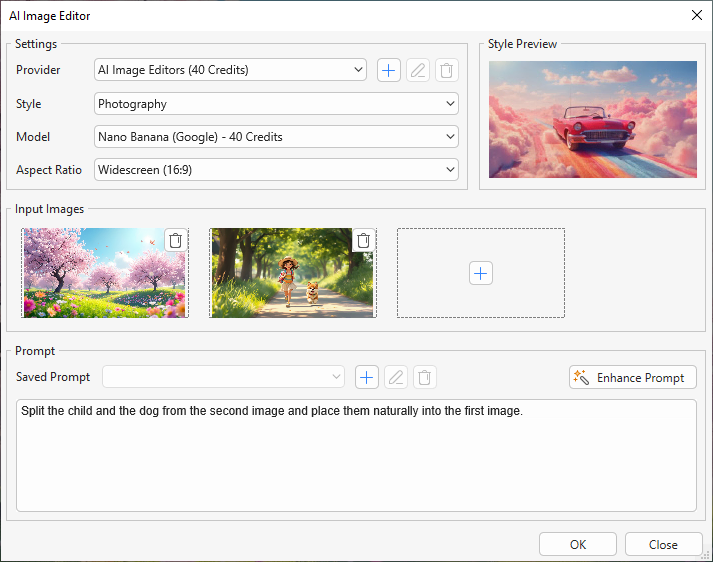Delete the saved prompt with the trash icon
This screenshot has width=713, height=562.
pyautogui.click(x=425, y=377)
